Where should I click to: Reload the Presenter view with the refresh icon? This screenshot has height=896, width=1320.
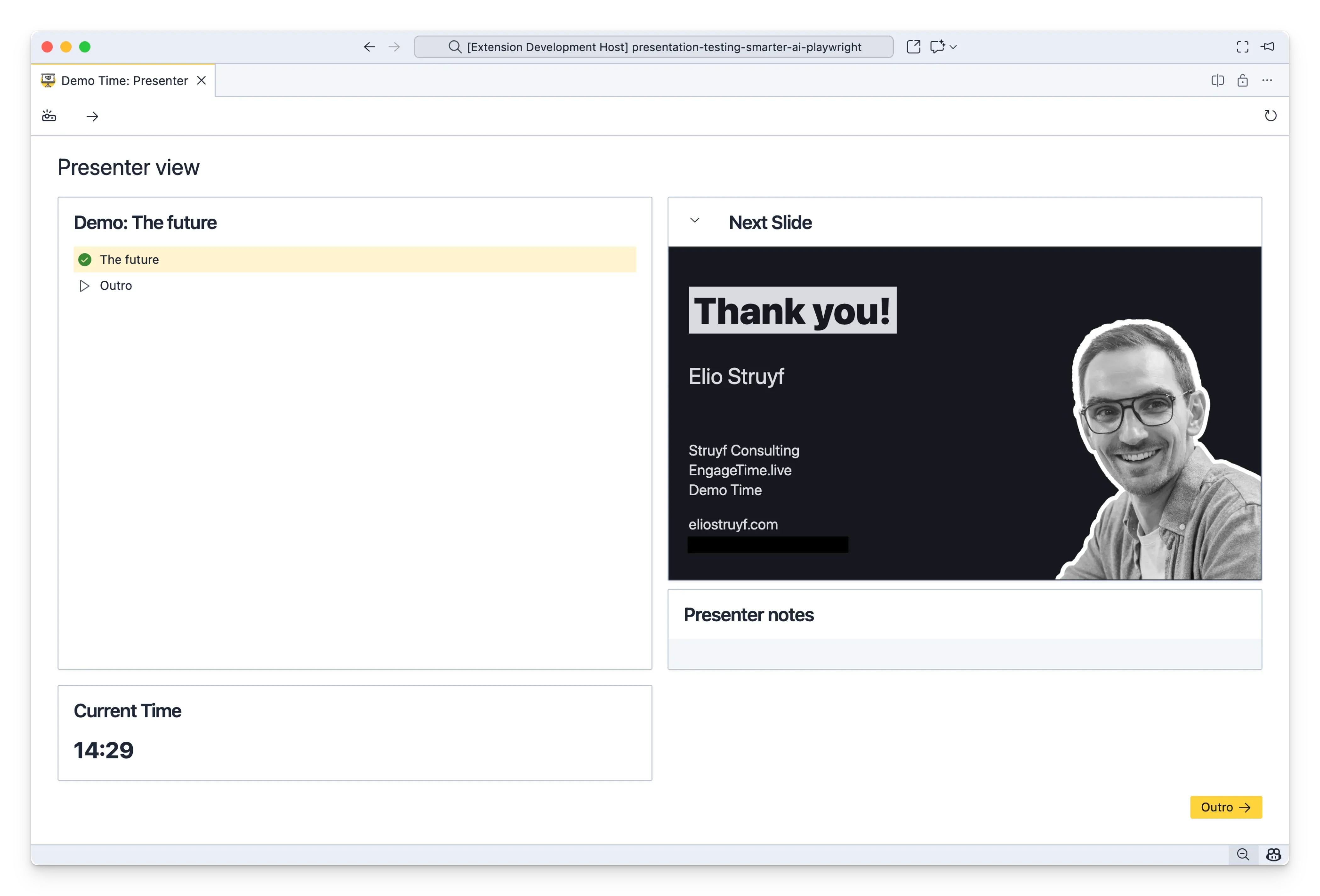pyautogui.click(x=1271, y=116)
